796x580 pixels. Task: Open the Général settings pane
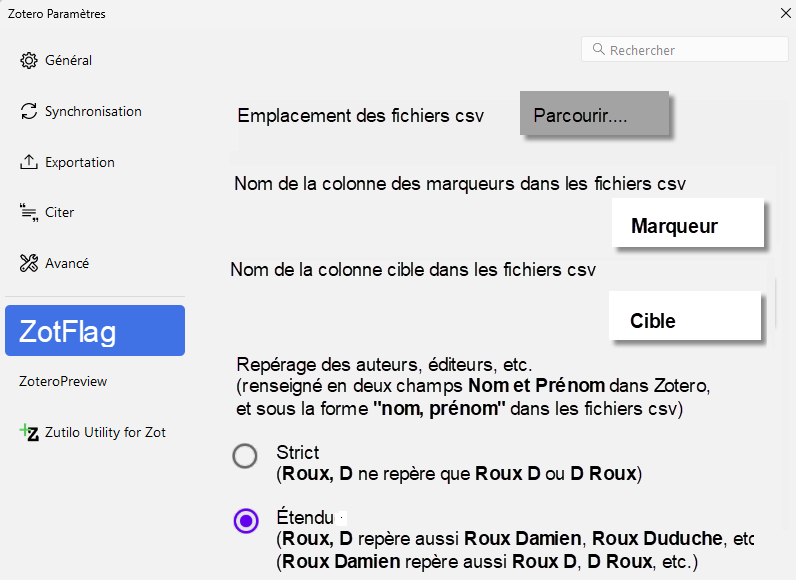tap(95, 60)
